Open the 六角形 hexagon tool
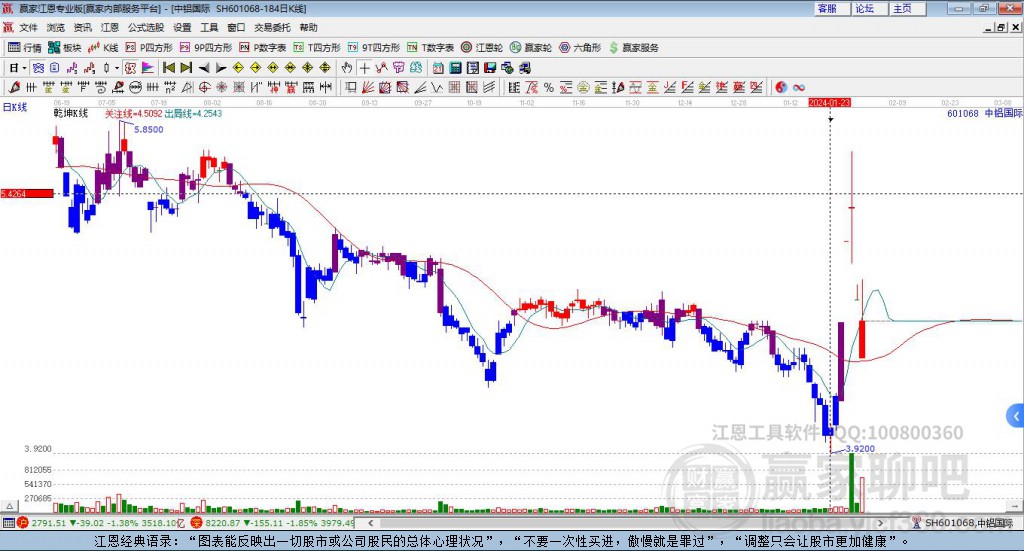 580,48
